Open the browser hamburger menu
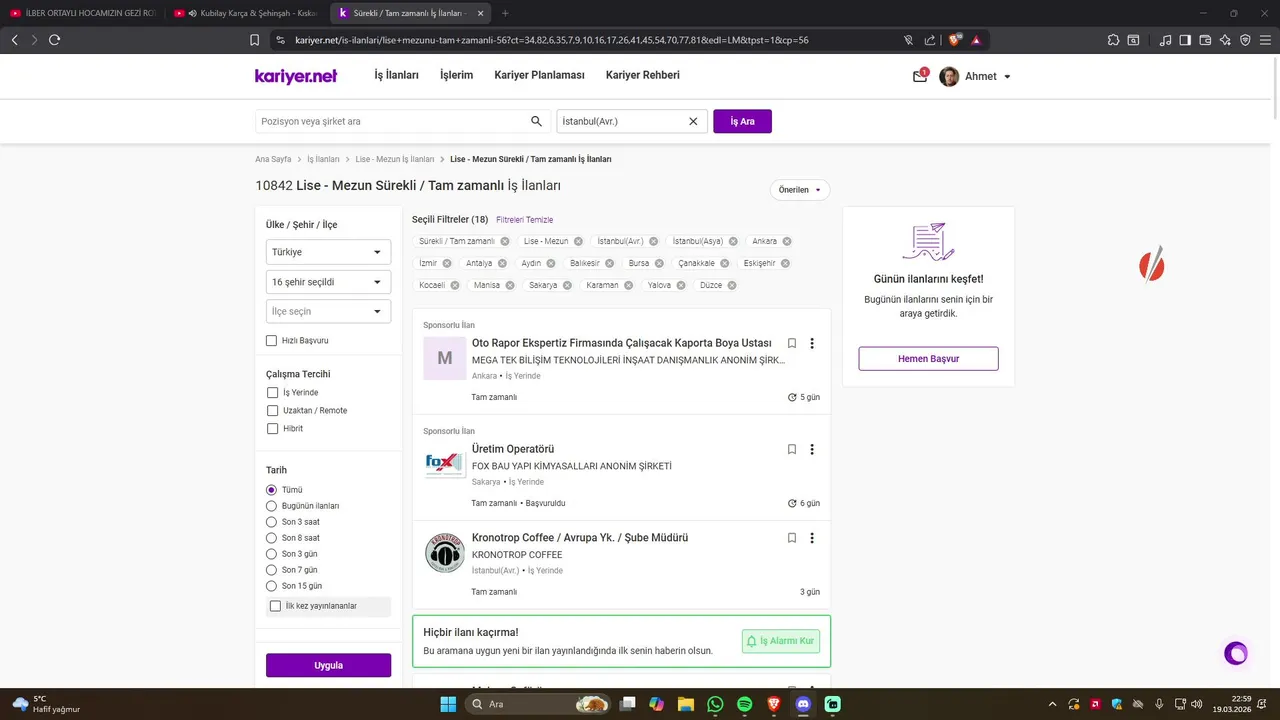 1265,40
